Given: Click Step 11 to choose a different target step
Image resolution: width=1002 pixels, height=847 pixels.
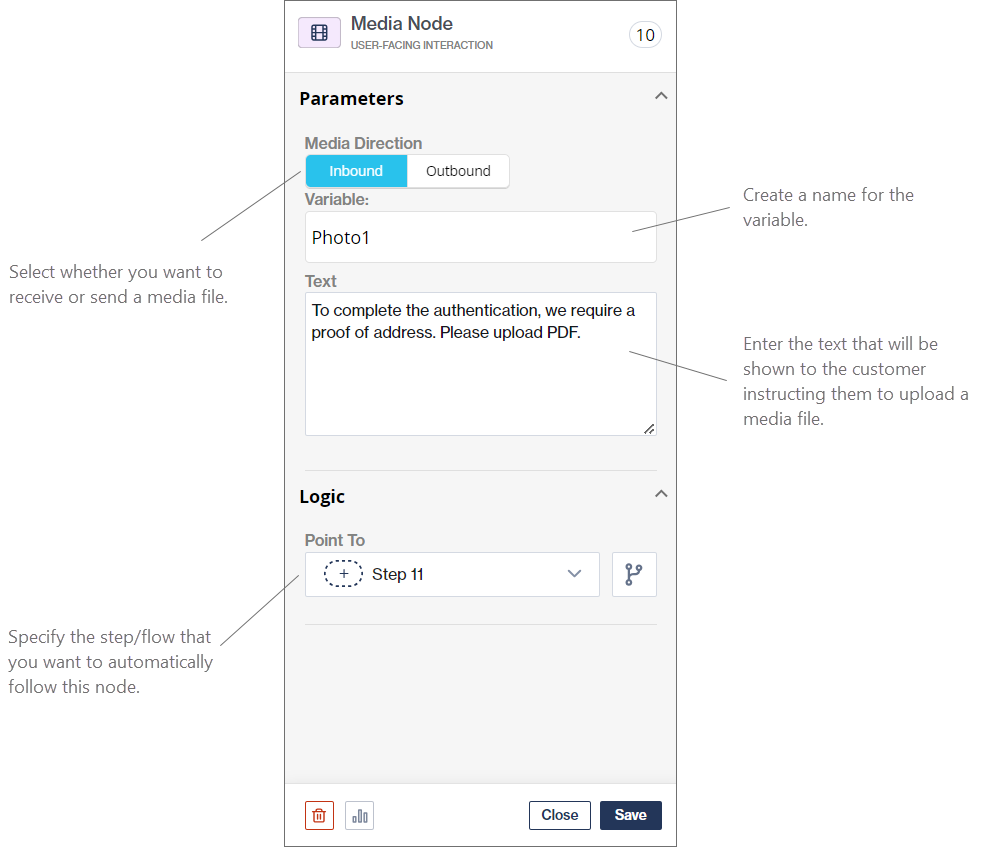Looking at the screenshot, I should [398, 573].
